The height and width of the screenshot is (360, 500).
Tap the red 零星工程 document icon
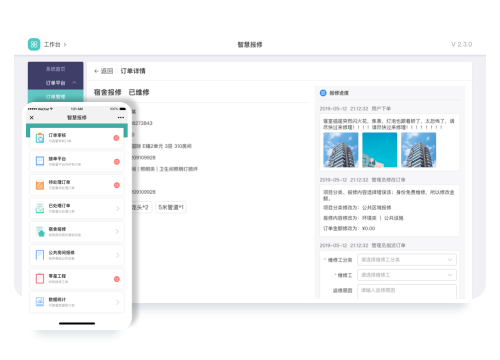coord(40,279)
